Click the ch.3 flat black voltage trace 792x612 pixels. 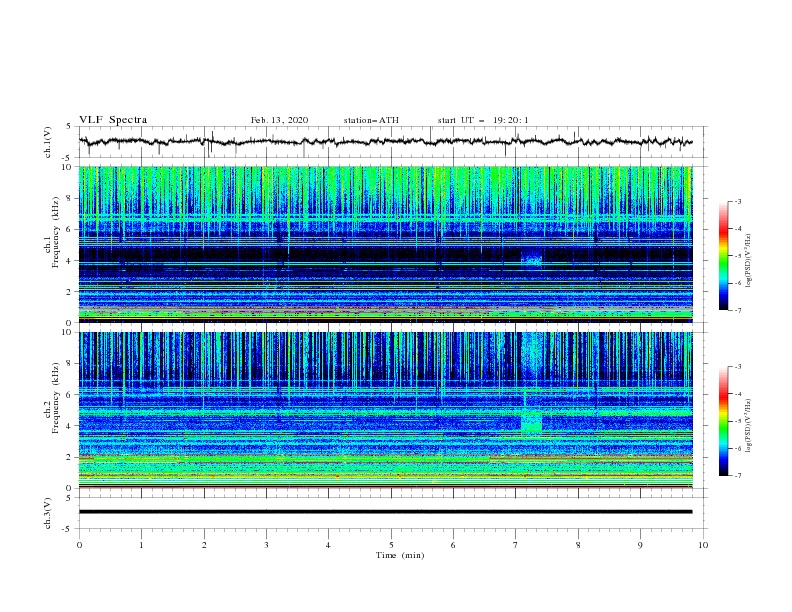click(385, 512)
